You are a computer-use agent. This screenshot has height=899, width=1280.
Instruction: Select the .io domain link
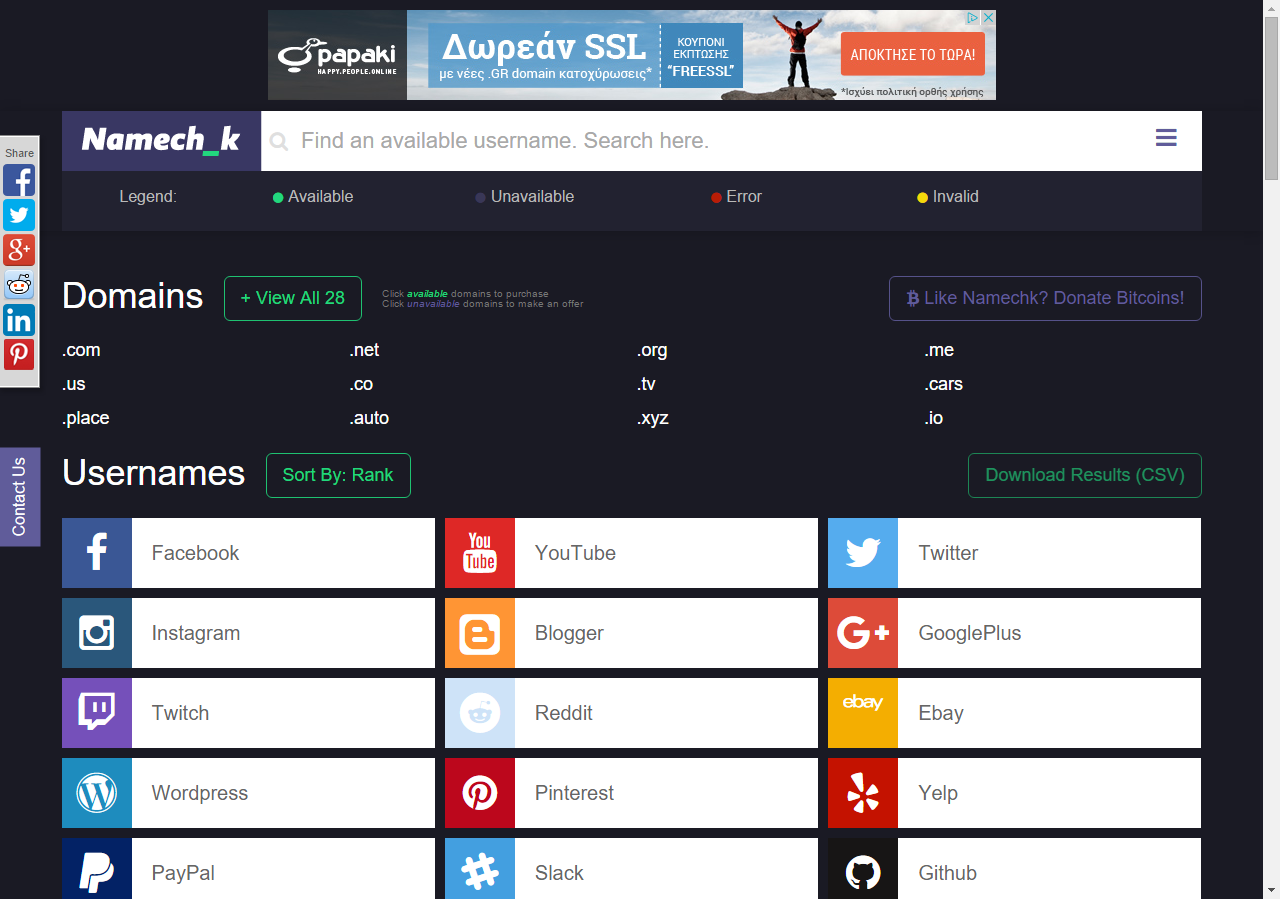pyautogui.click(x=934, y=418)
